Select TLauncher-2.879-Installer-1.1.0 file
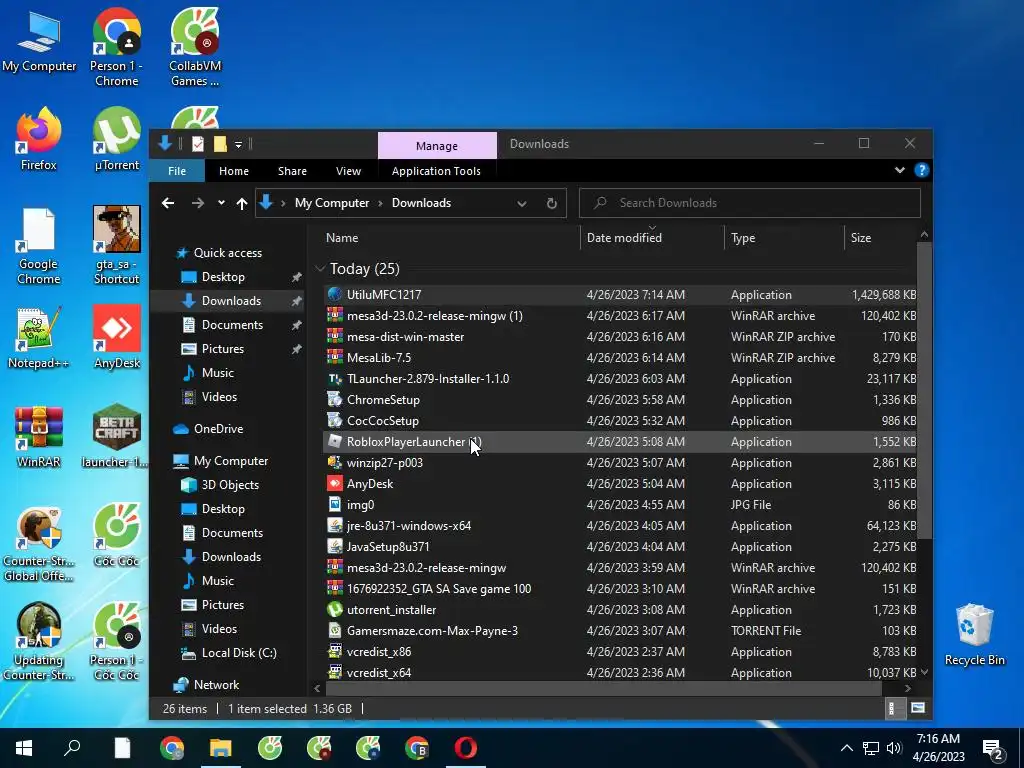The image size is (1024, 768). [x=620, y=379]
